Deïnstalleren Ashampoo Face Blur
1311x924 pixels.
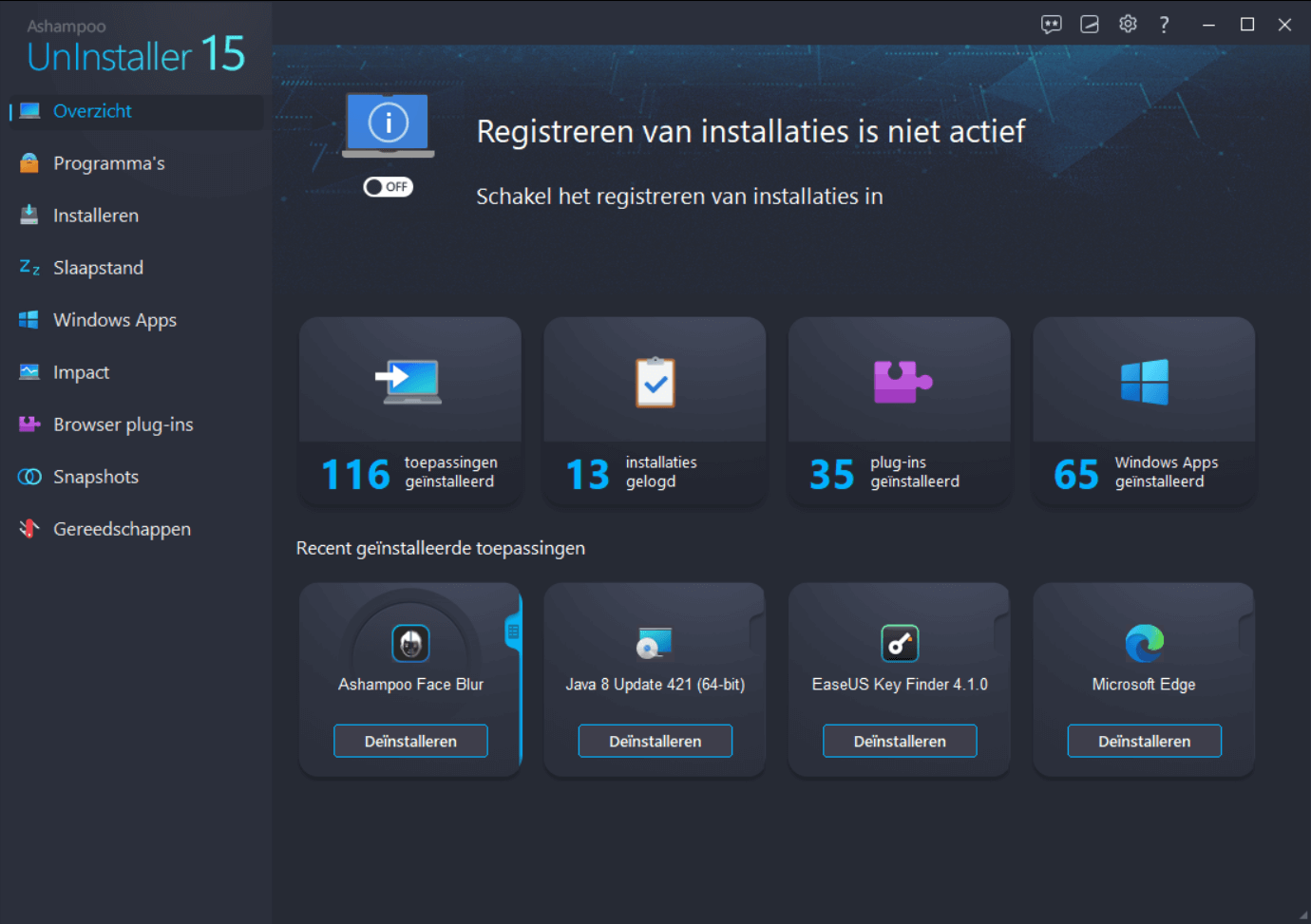(410, 741)
